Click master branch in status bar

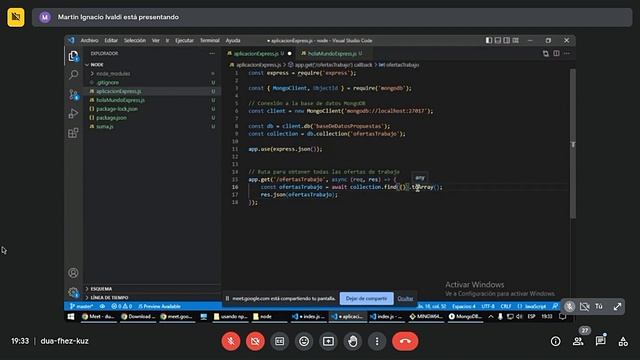click(82, 306)
